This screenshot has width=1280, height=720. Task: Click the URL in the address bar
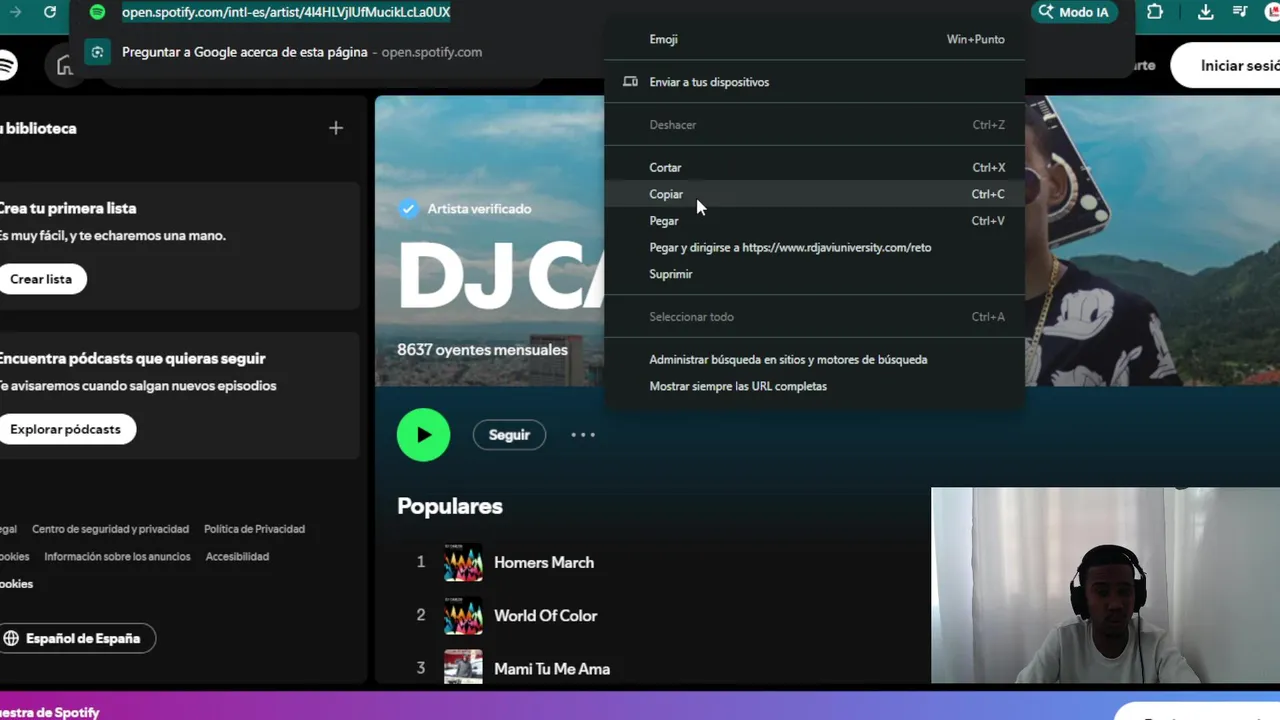pyautogui.click(x=286, y=12)
